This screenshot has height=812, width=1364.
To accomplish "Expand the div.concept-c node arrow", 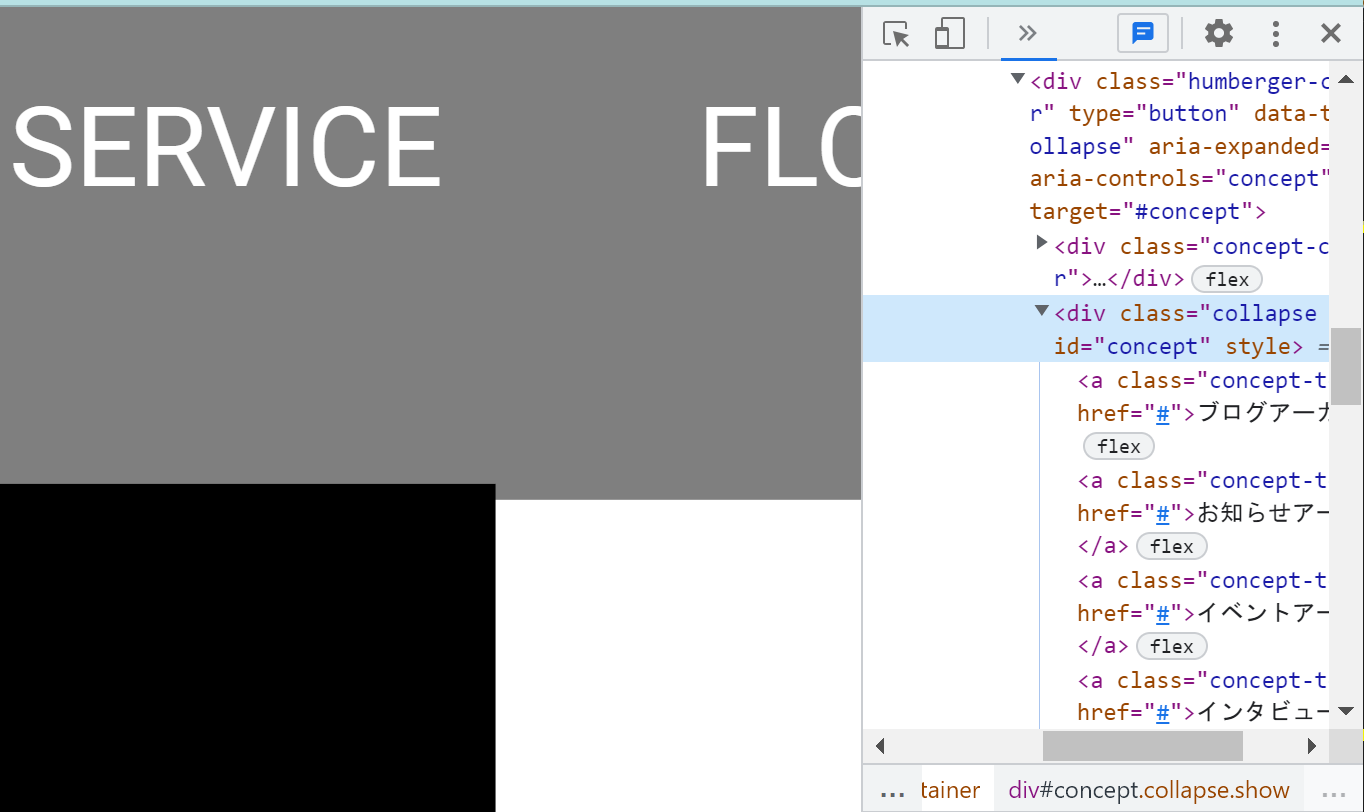I will [x=1041, y=242].
